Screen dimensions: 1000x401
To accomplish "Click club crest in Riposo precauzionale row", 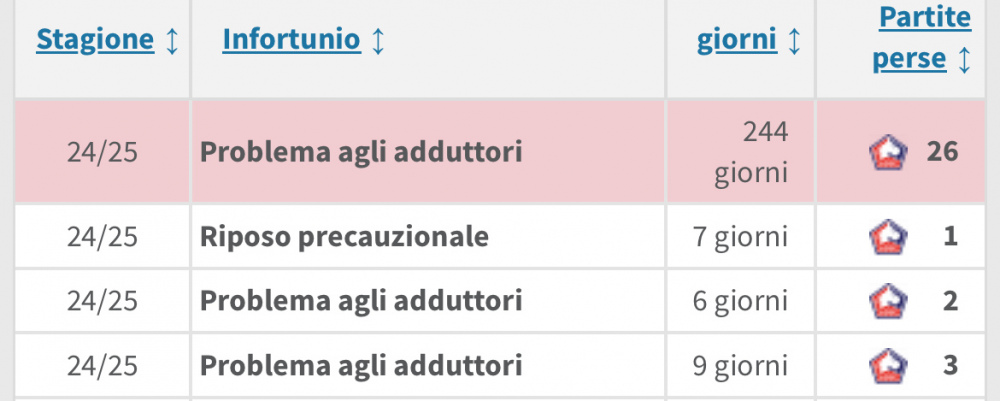I will pyautogui.click(x=888, y=237).
